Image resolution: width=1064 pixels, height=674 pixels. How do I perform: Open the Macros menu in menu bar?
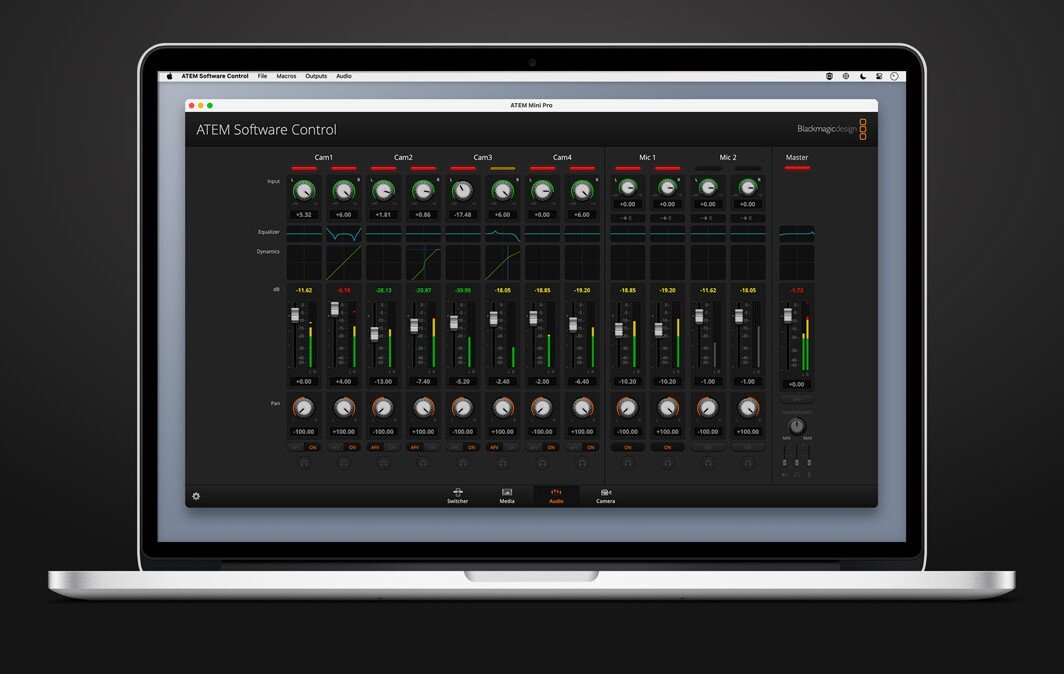coord(286,76)
